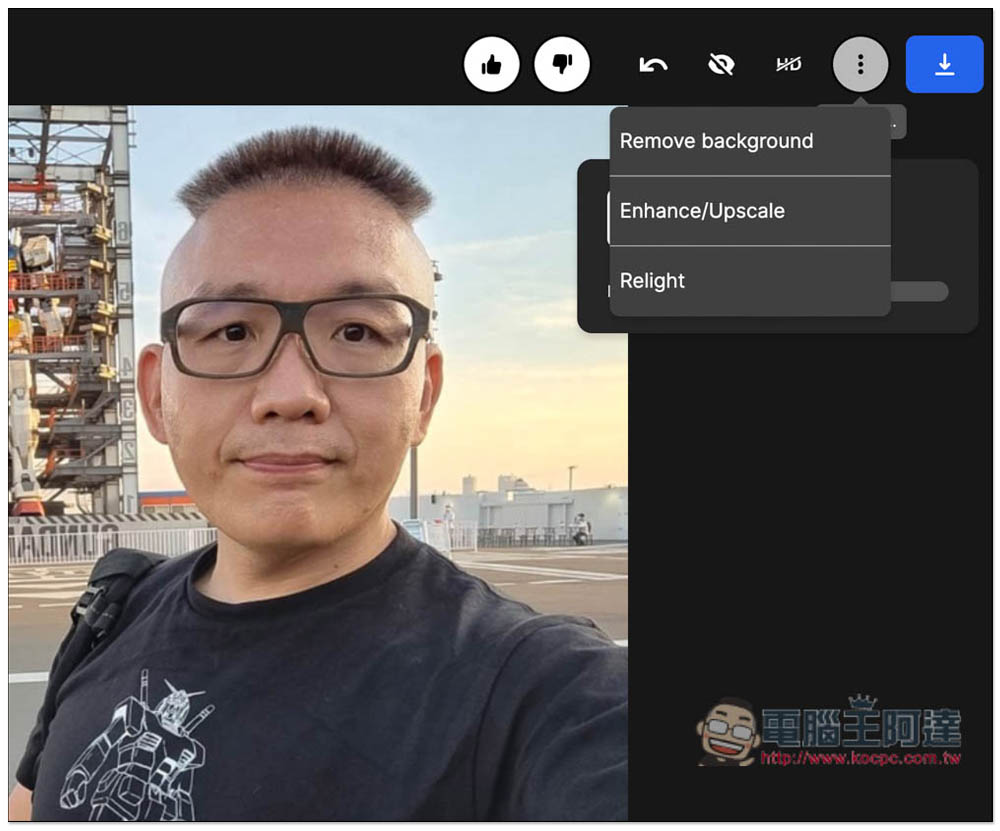This screenshot has width=1000, height=831.
Task: Click the Gundam scaffolding tower in the photo
Action: coord(70,300)
